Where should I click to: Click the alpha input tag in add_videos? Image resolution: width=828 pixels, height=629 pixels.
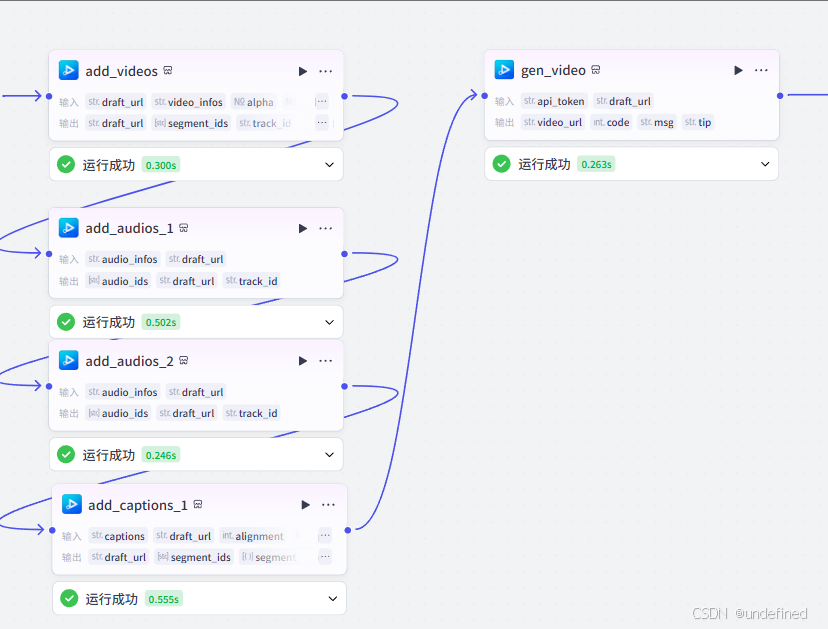253,102
